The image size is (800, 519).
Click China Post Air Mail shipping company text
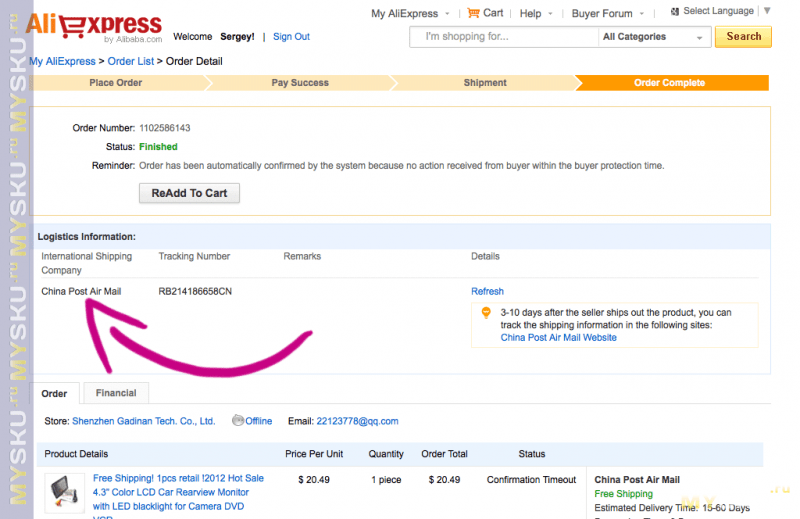click(x=81, y=291)
